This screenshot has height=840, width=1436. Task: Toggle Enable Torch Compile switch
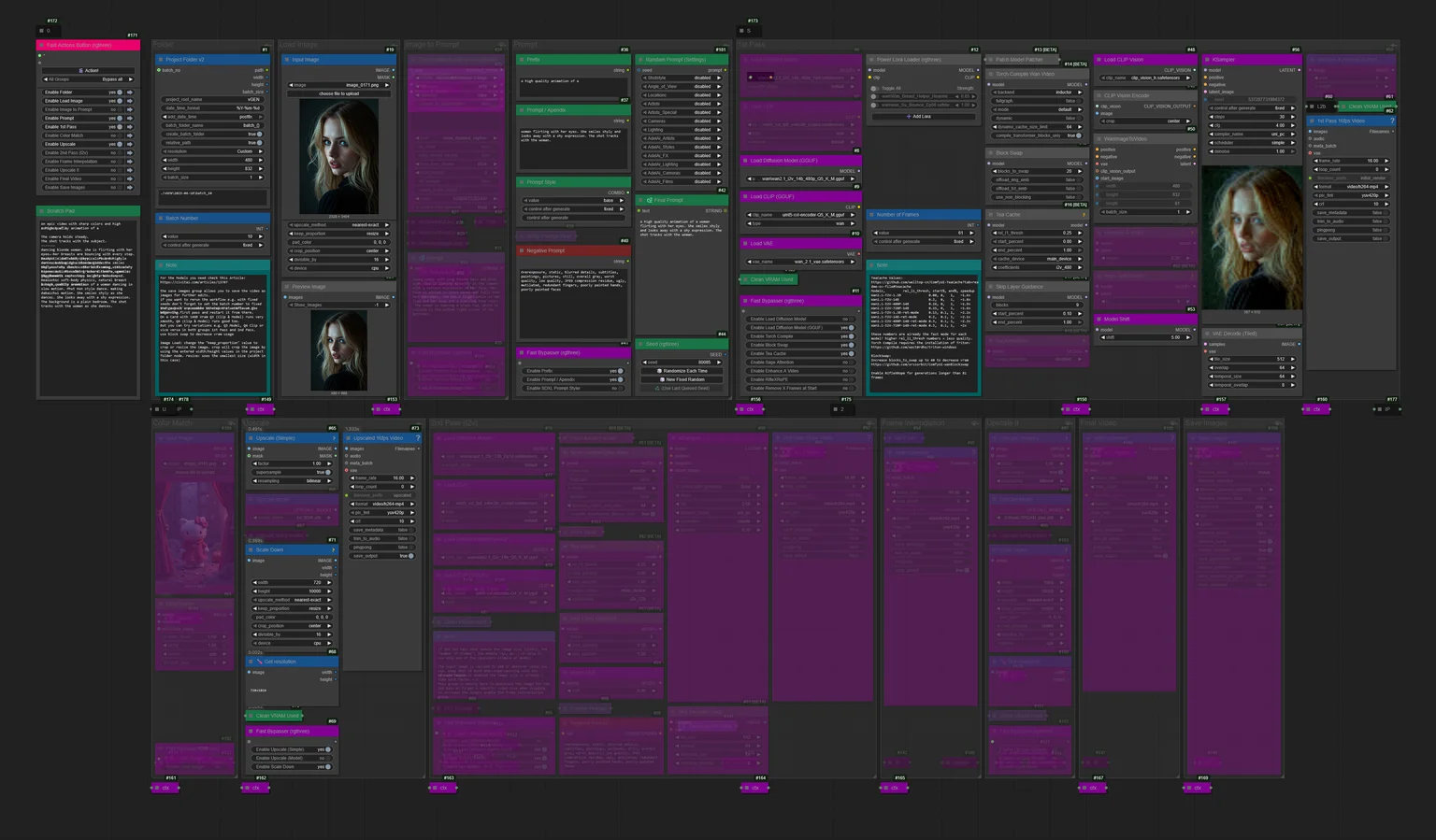click(x=850, y=336)
